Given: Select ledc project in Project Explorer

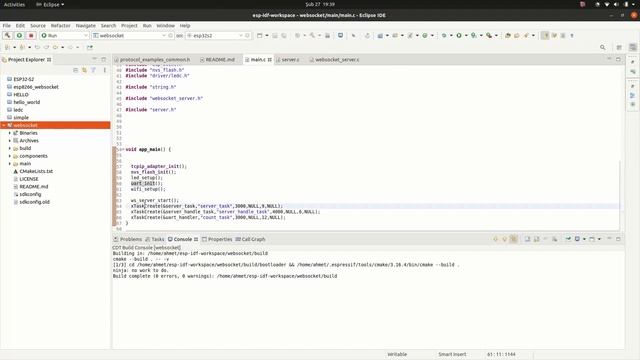Looking at the screenshot, I should coord(18,110).
